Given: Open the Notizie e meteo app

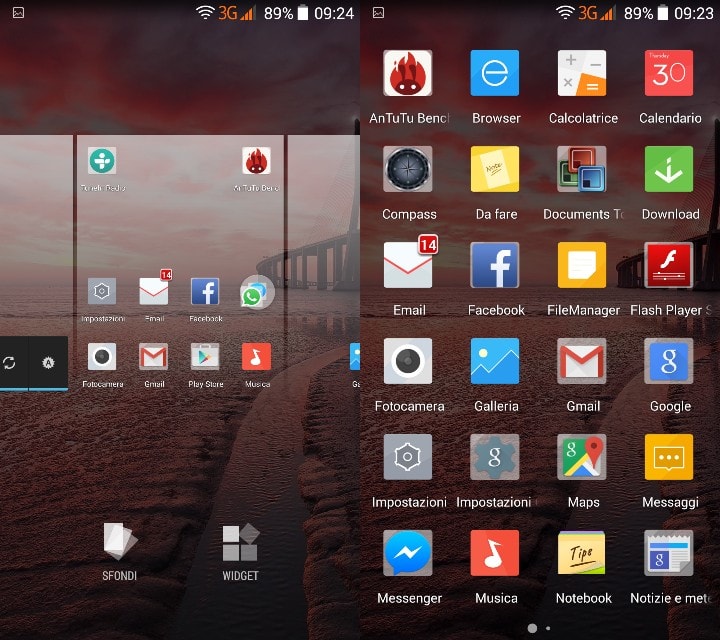Looking at the screenshot, I should (669, 553).
